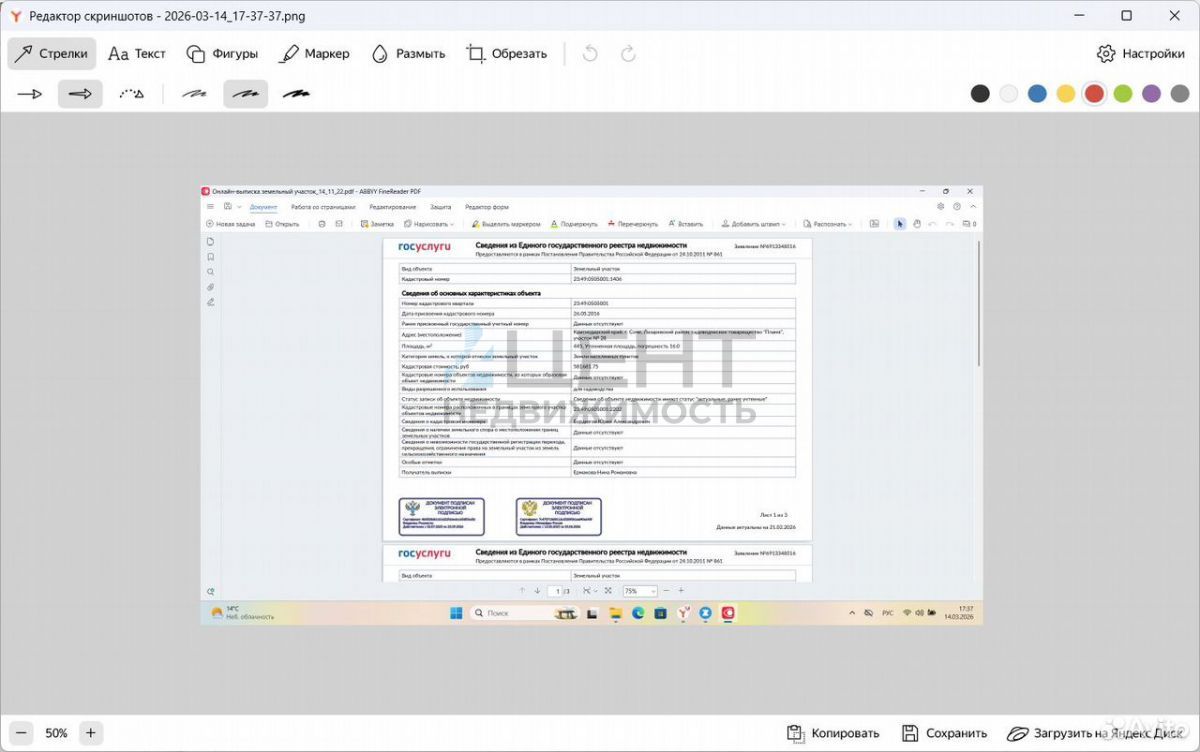Upload via Загрузить на Яндекс Диск
Screen dimensions: 1200x752
point(1097,733)
